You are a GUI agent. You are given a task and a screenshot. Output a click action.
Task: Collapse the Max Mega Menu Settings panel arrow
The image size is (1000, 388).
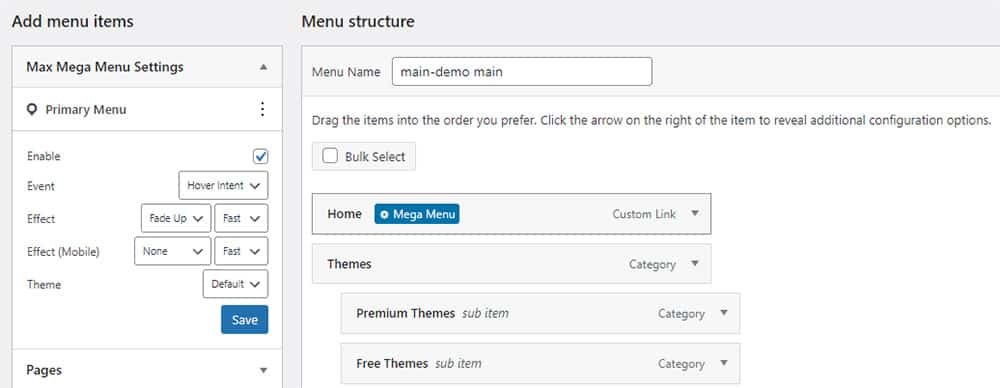[263, 67]
